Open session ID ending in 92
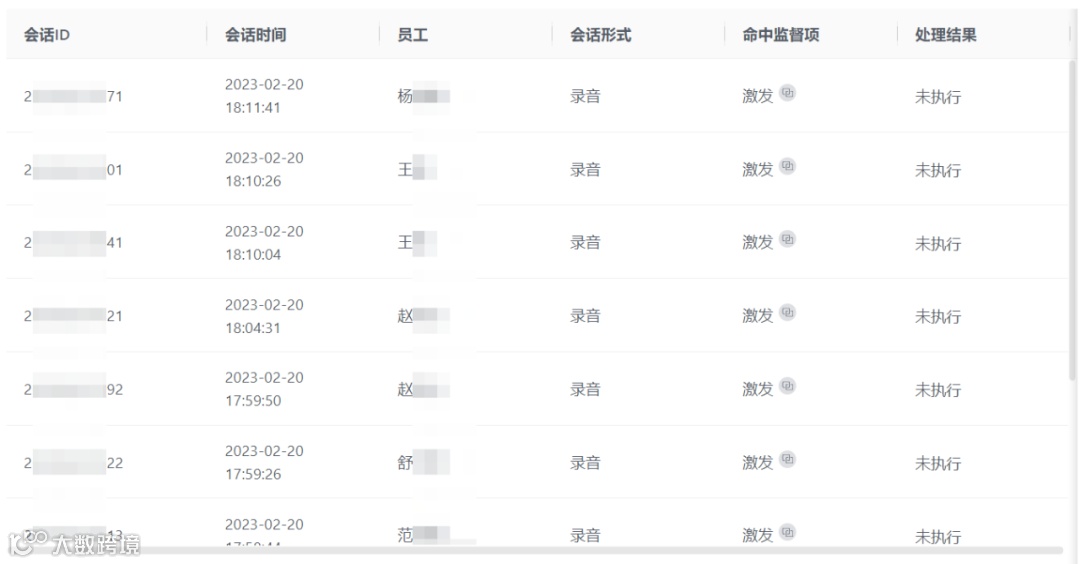Screen dimensions: 1080x564 (73, 390)
